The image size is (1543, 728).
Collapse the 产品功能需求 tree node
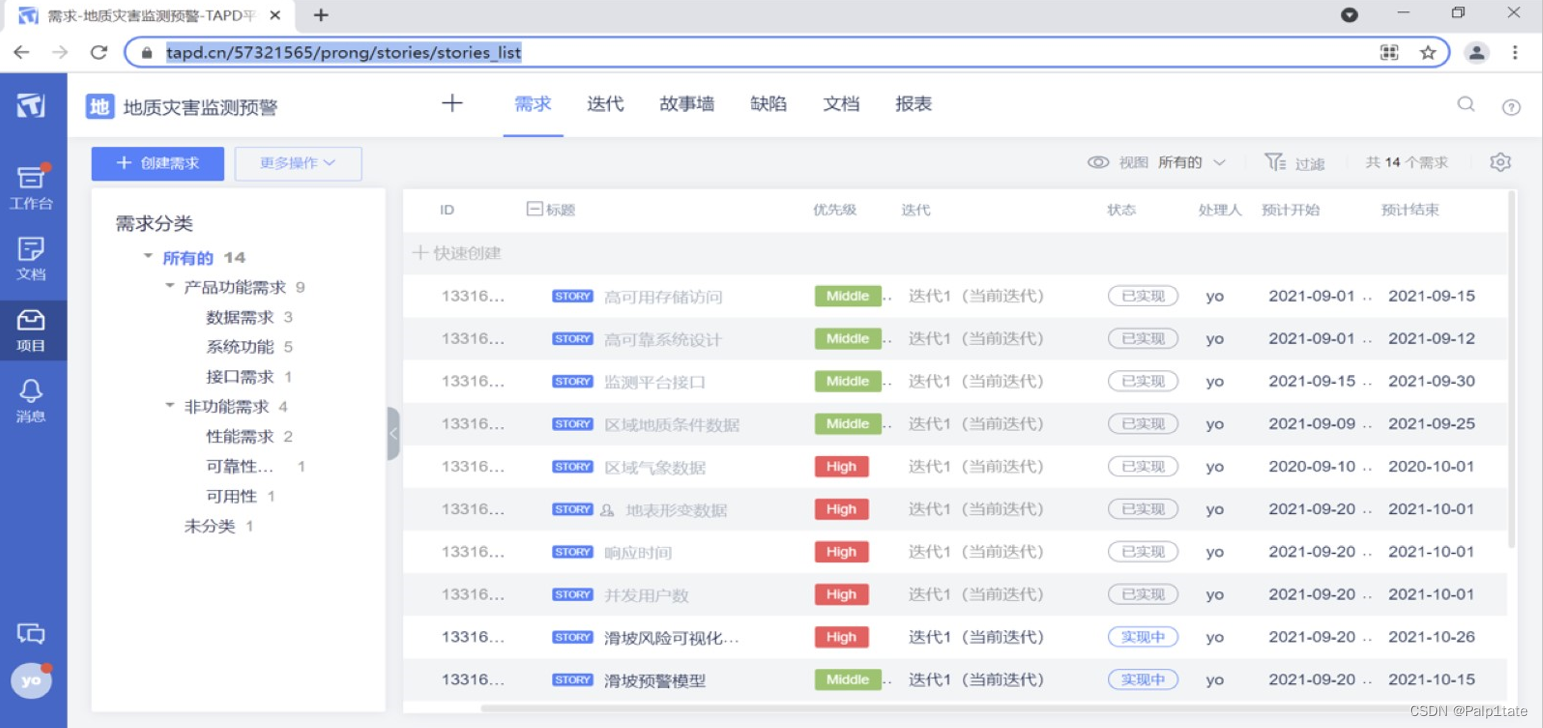pos(170,287)
